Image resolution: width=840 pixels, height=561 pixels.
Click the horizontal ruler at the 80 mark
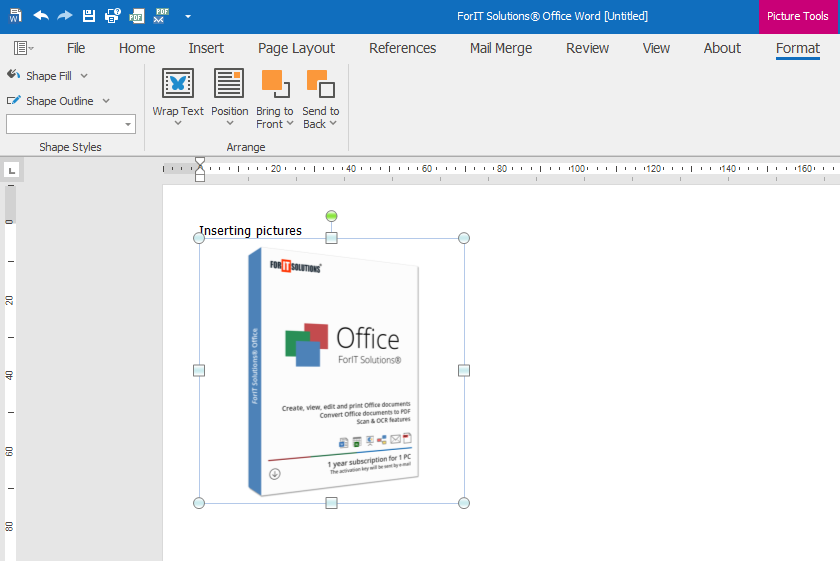501,168
